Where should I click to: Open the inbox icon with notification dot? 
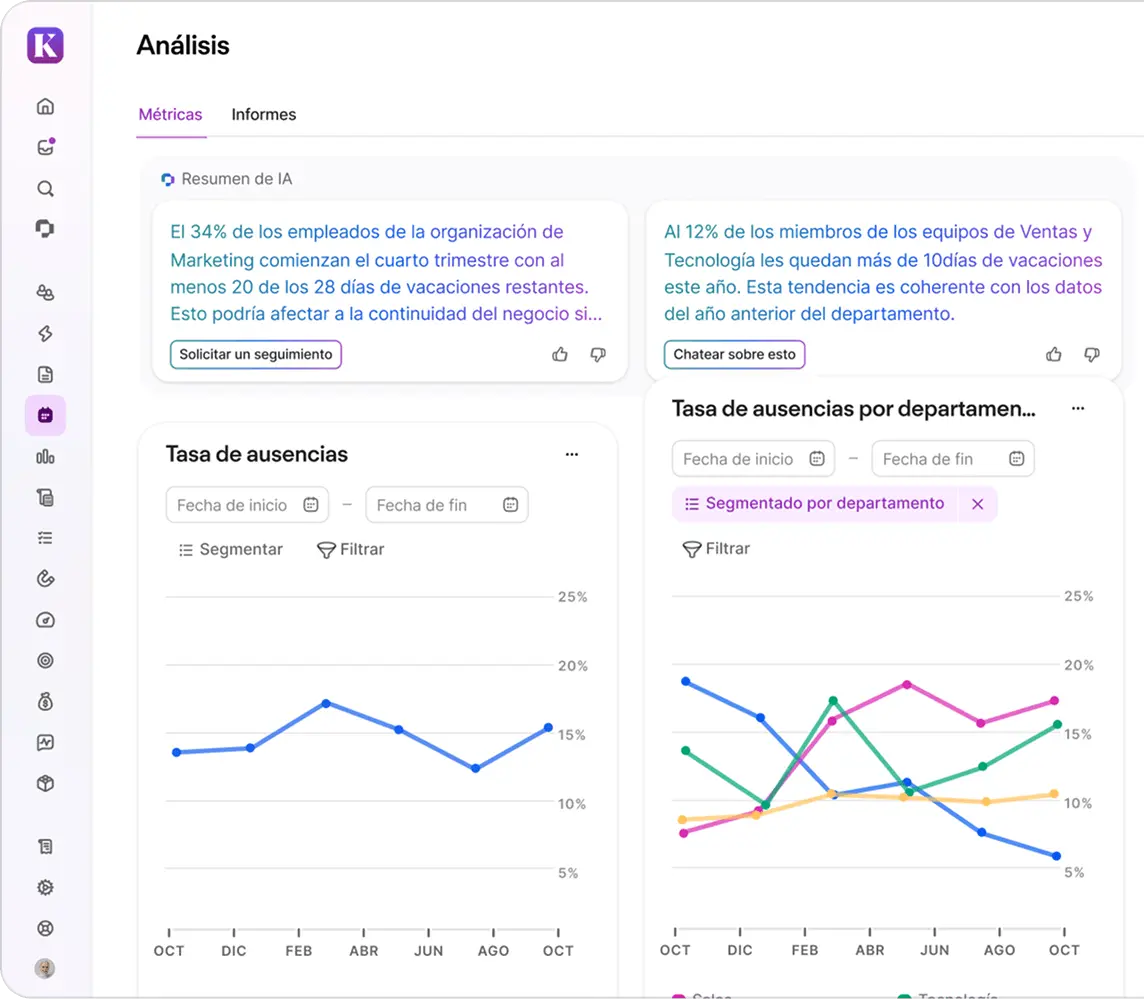[45, 147]
